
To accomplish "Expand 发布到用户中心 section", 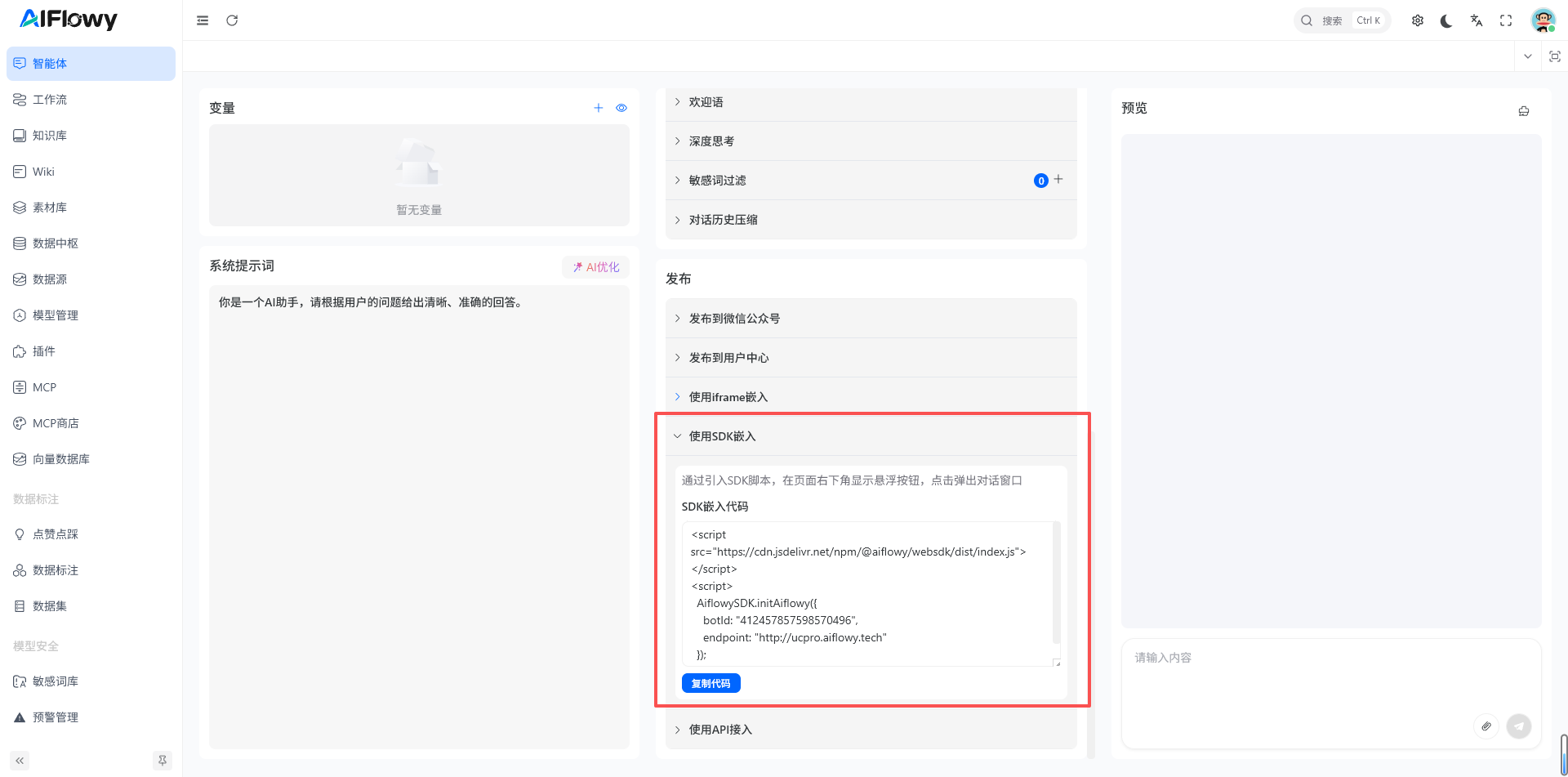I will click(x=871, y=358).
